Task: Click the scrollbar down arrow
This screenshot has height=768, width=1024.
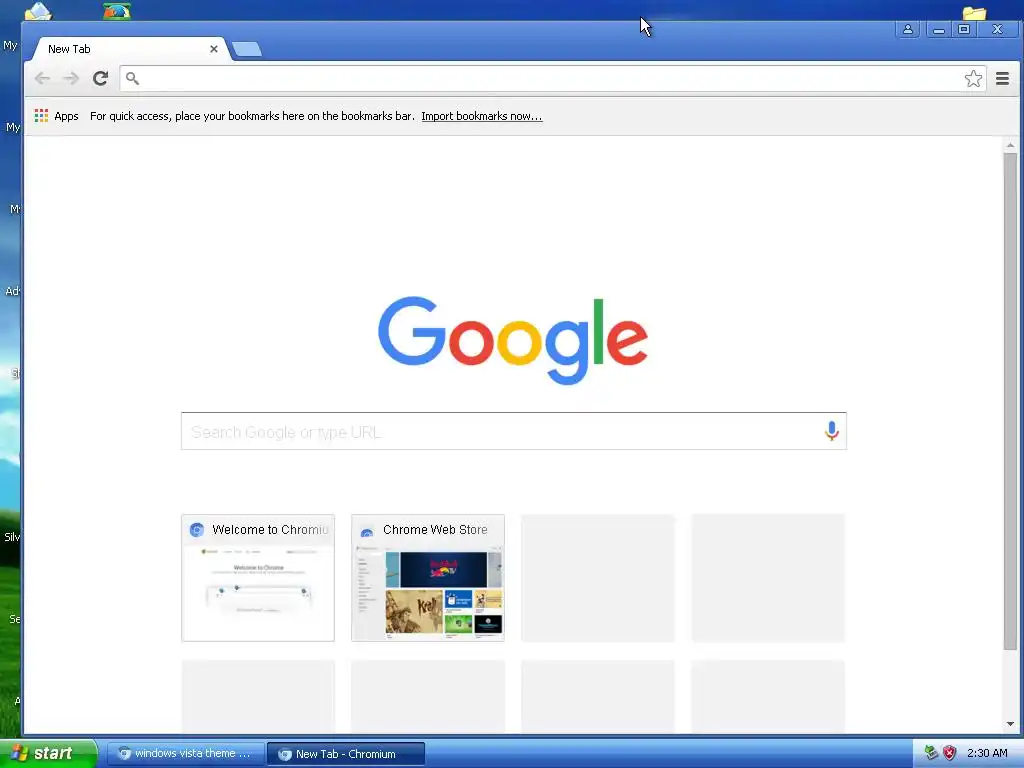Action: tap(1010, 724)
